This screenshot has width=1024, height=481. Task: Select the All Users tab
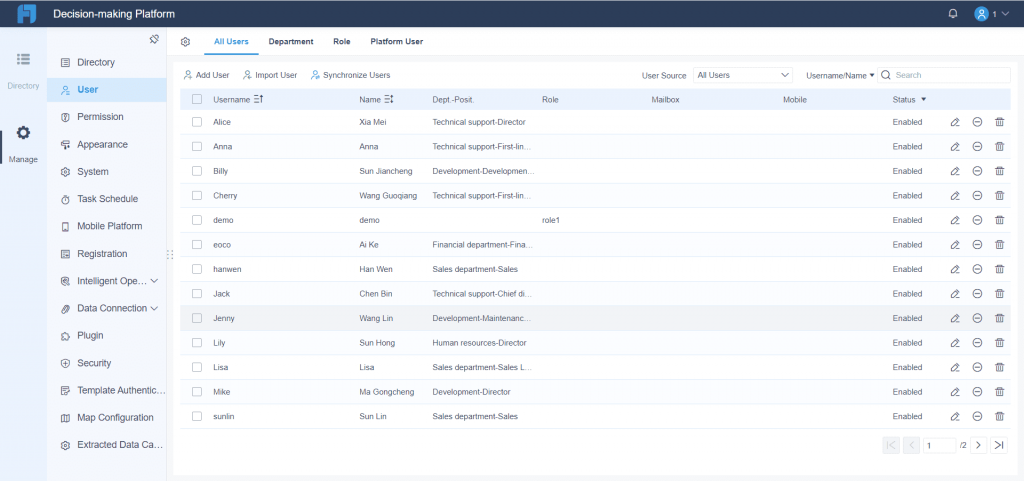231,42
